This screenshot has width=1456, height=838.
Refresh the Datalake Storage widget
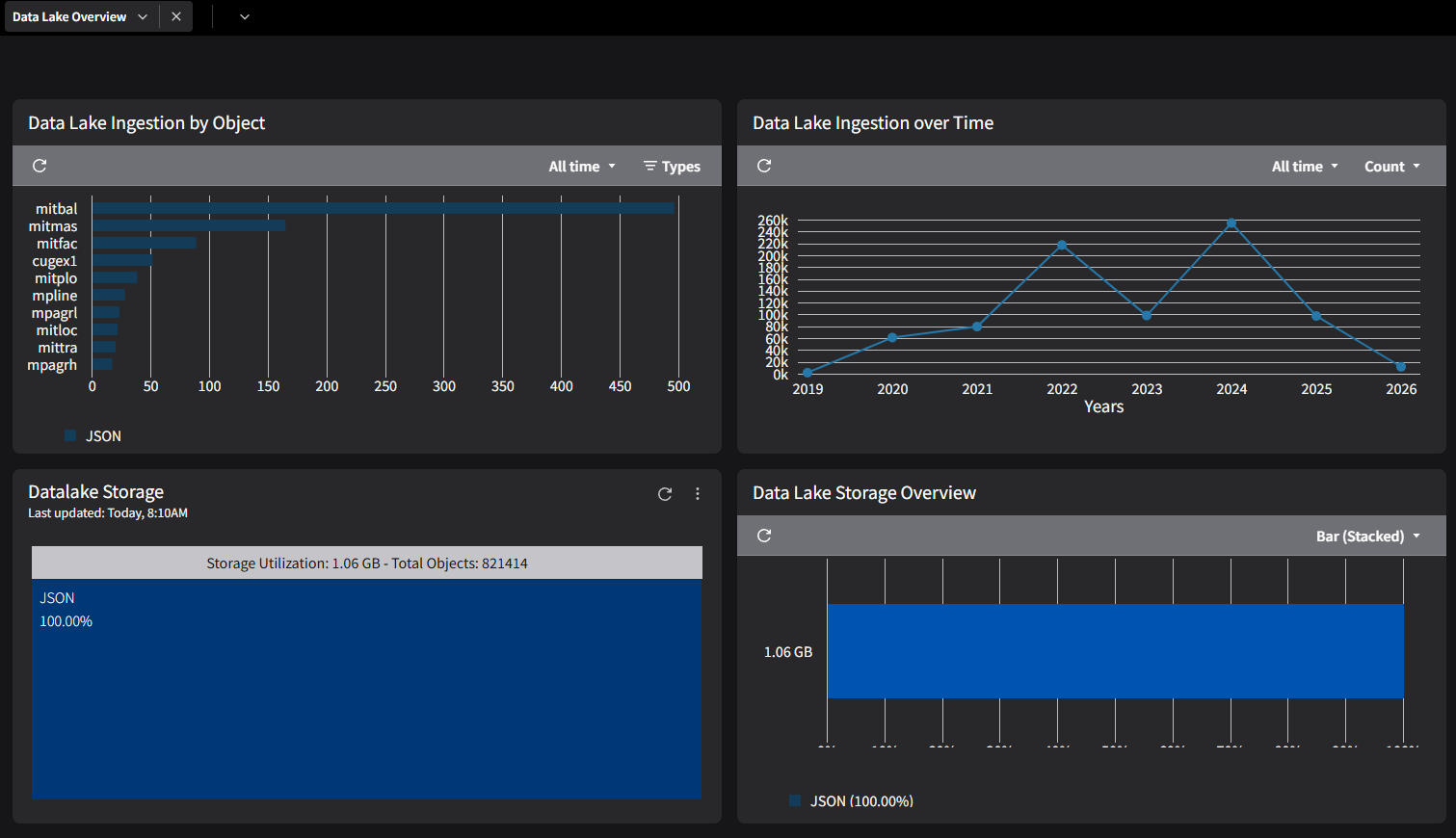665,494
